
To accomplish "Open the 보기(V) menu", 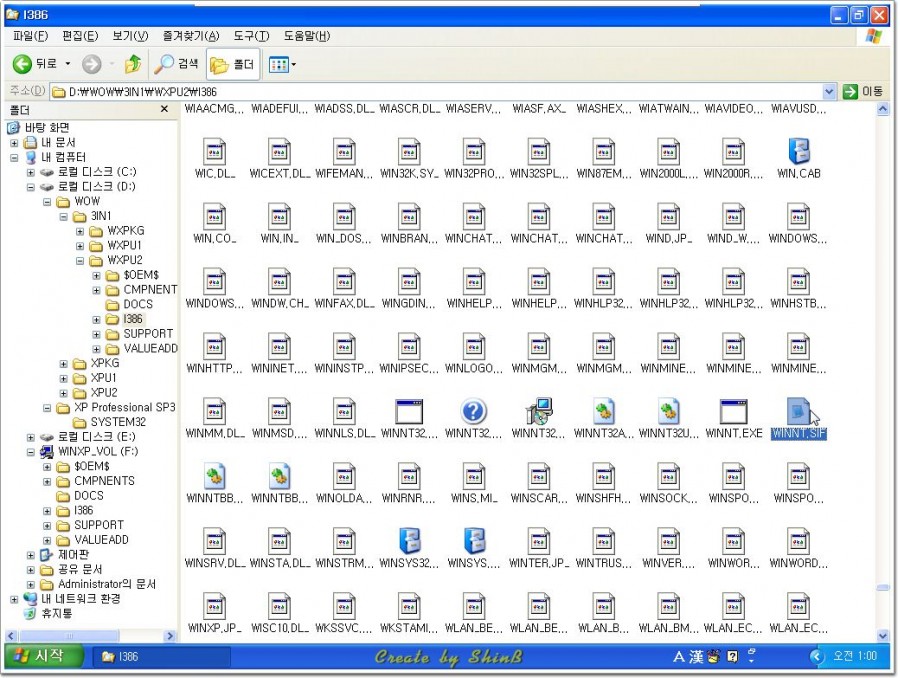I will click(130, 36).
